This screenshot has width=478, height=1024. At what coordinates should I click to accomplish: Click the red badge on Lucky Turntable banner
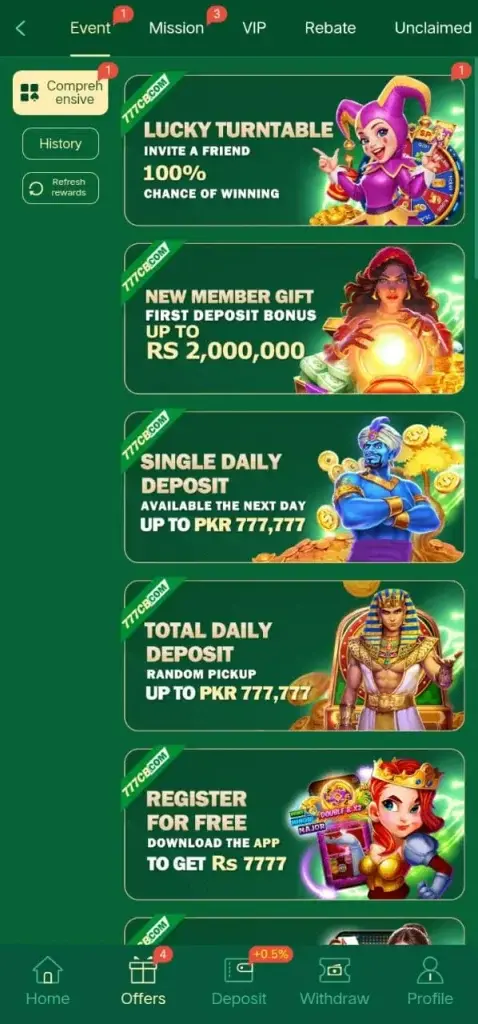coord(461,71)
